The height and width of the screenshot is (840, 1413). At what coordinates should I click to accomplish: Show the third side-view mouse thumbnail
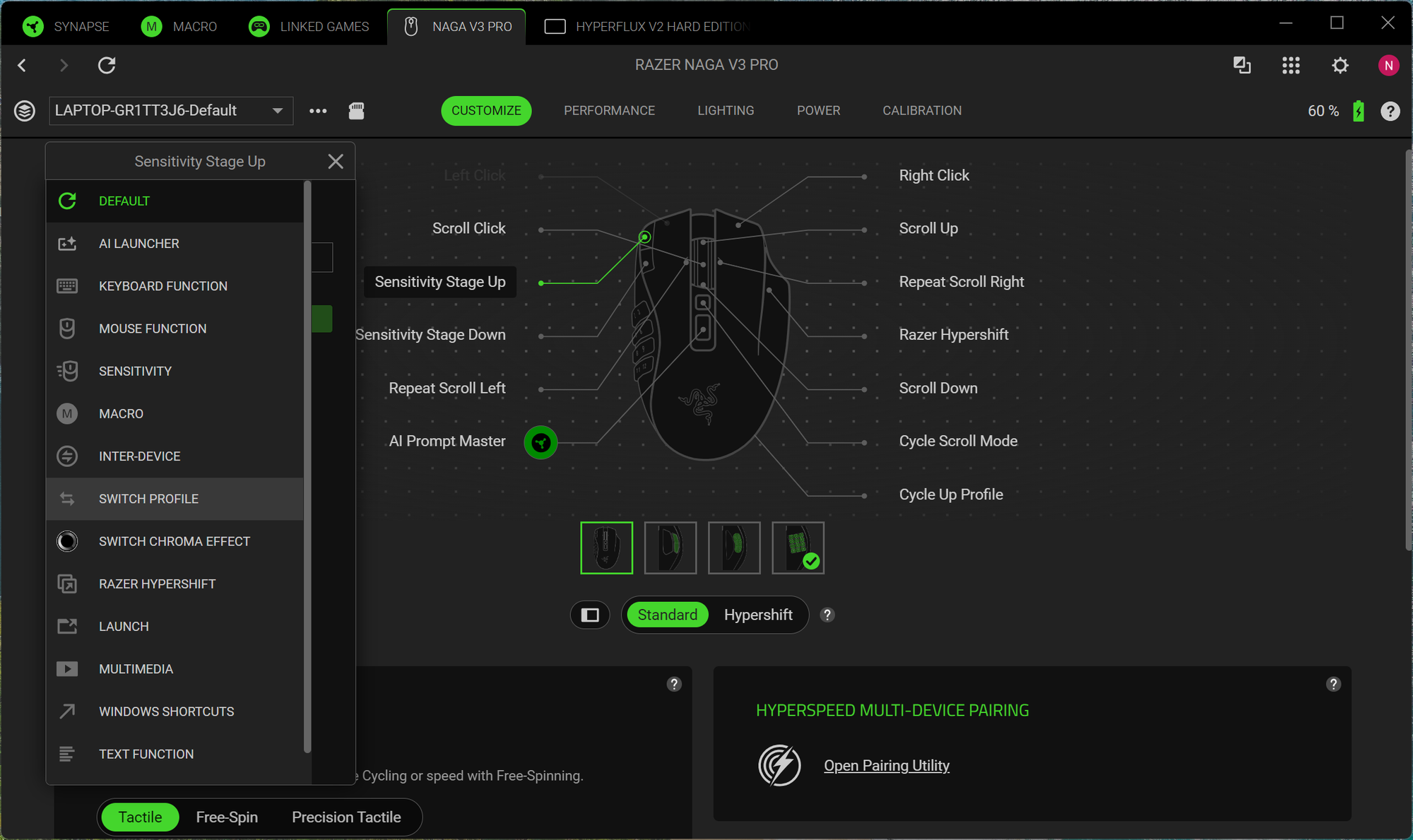point(734,548)
